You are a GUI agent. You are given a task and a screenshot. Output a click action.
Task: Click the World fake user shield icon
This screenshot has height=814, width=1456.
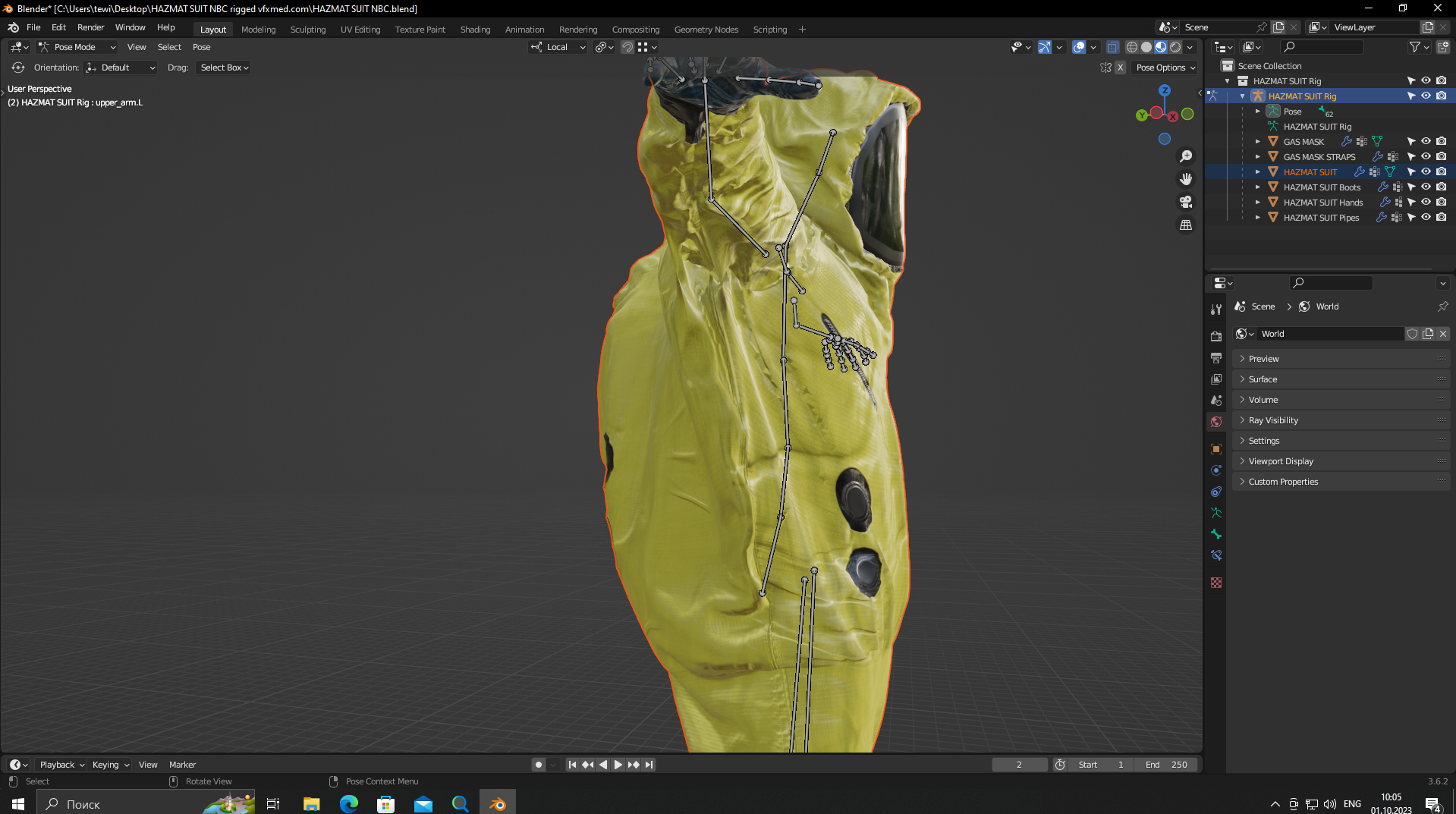1412,334
